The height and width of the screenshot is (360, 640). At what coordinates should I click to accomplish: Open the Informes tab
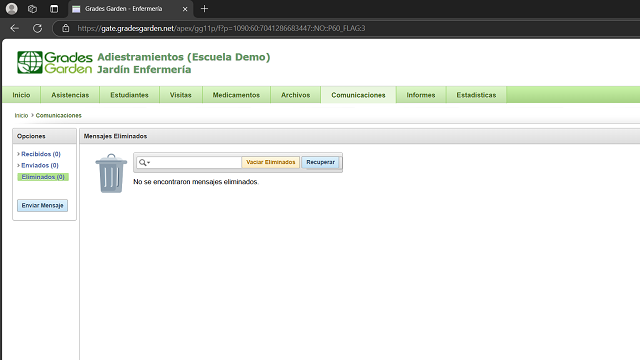(421, 95)
